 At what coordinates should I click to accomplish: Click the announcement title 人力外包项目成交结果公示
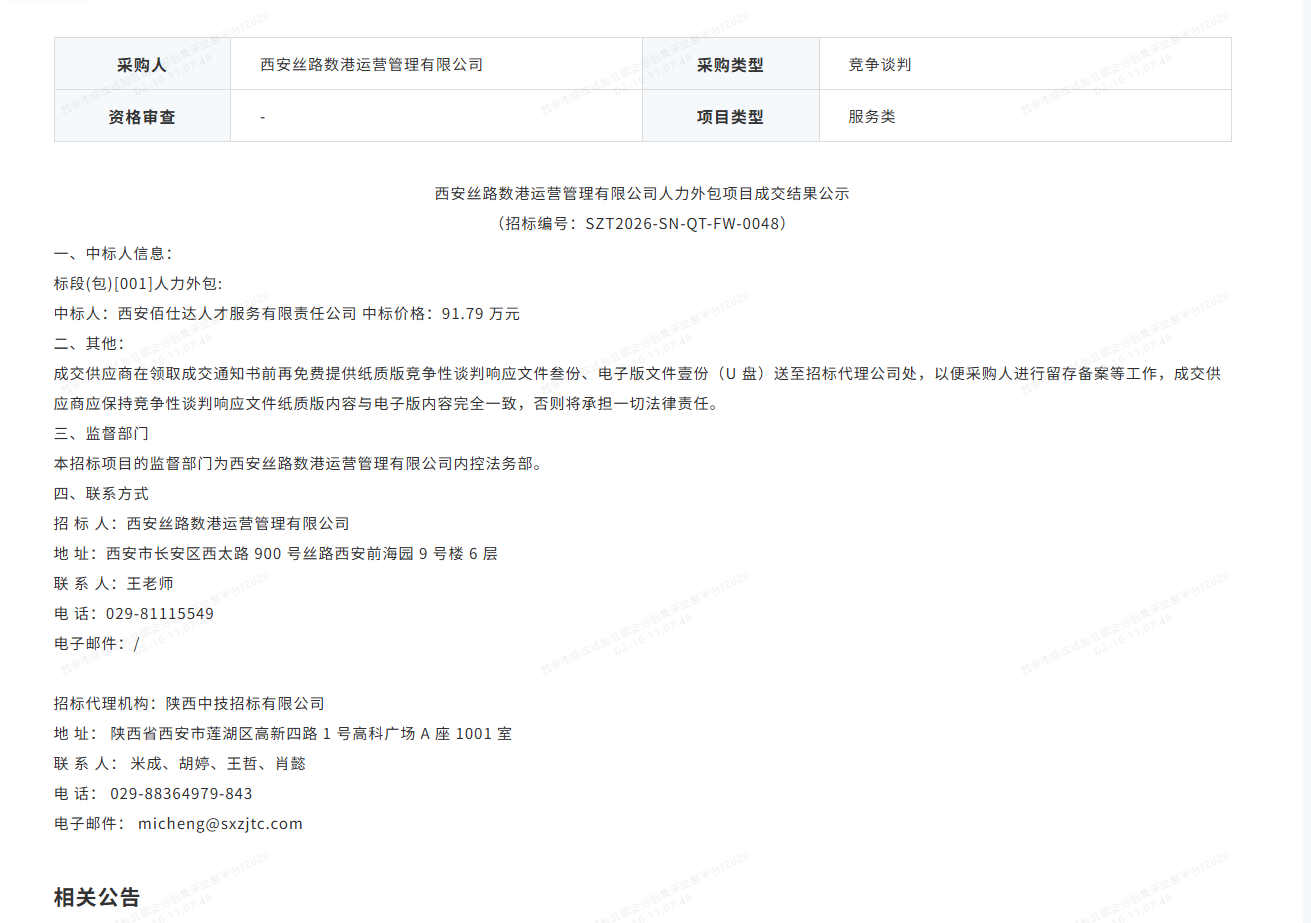641,194
